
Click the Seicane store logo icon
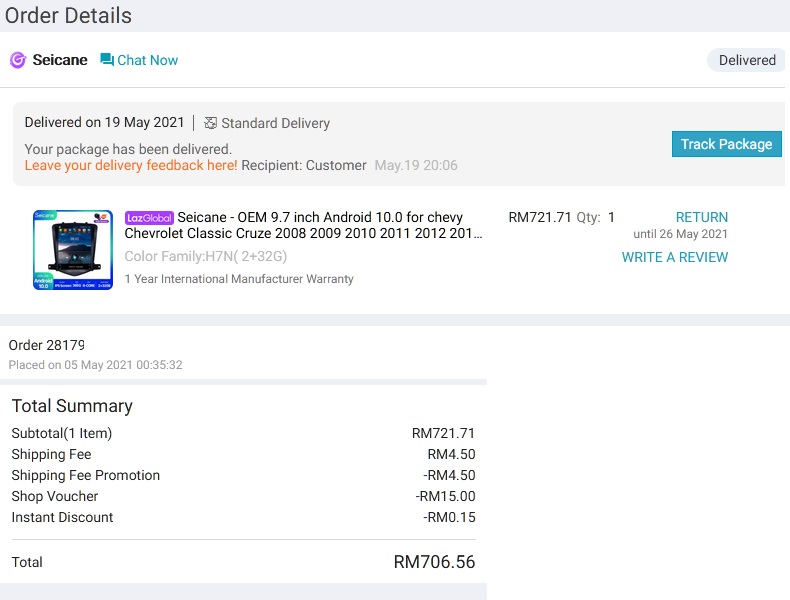[18, 60]
